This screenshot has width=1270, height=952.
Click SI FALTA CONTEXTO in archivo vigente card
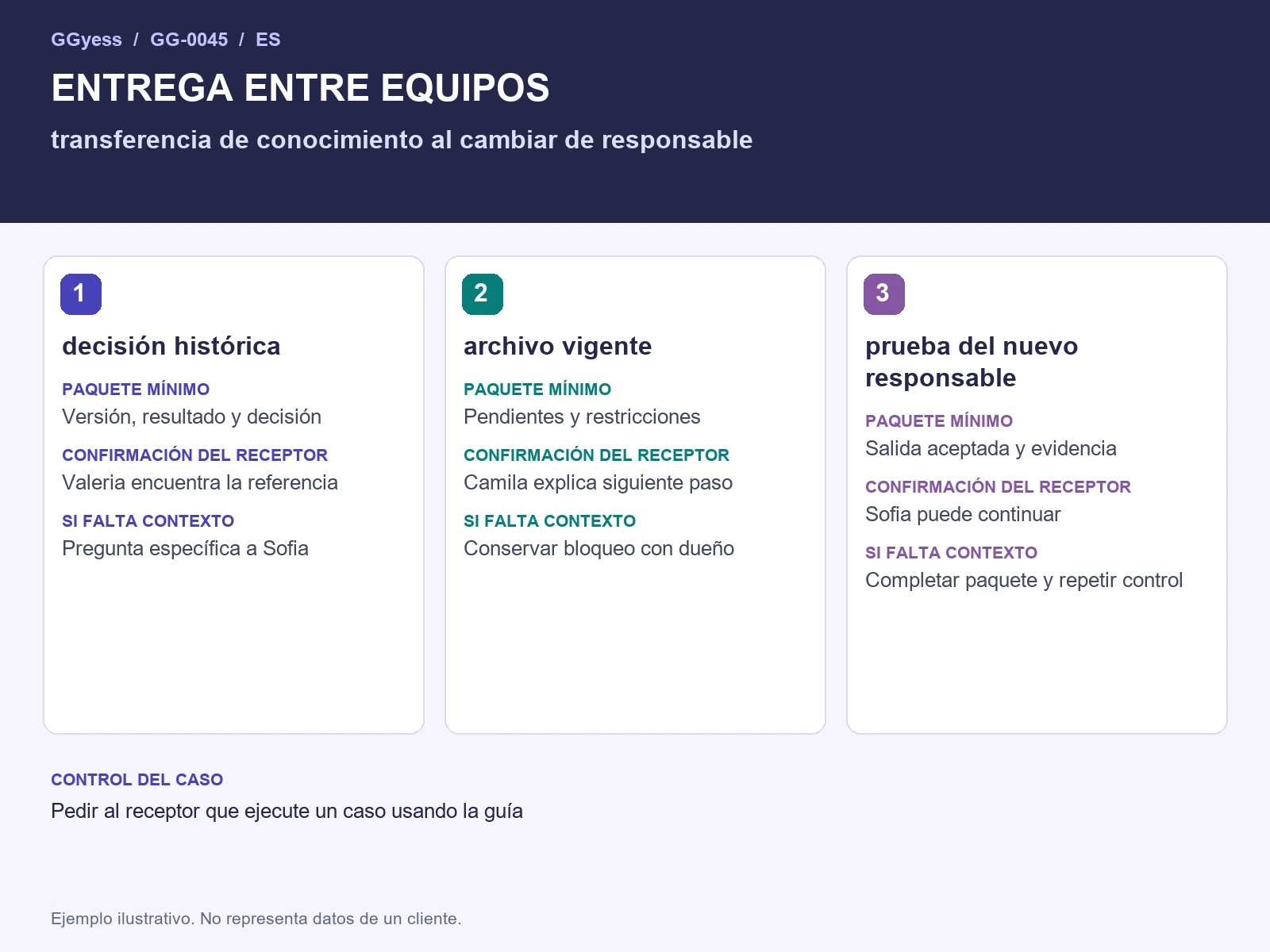click(x=550, y=521)
